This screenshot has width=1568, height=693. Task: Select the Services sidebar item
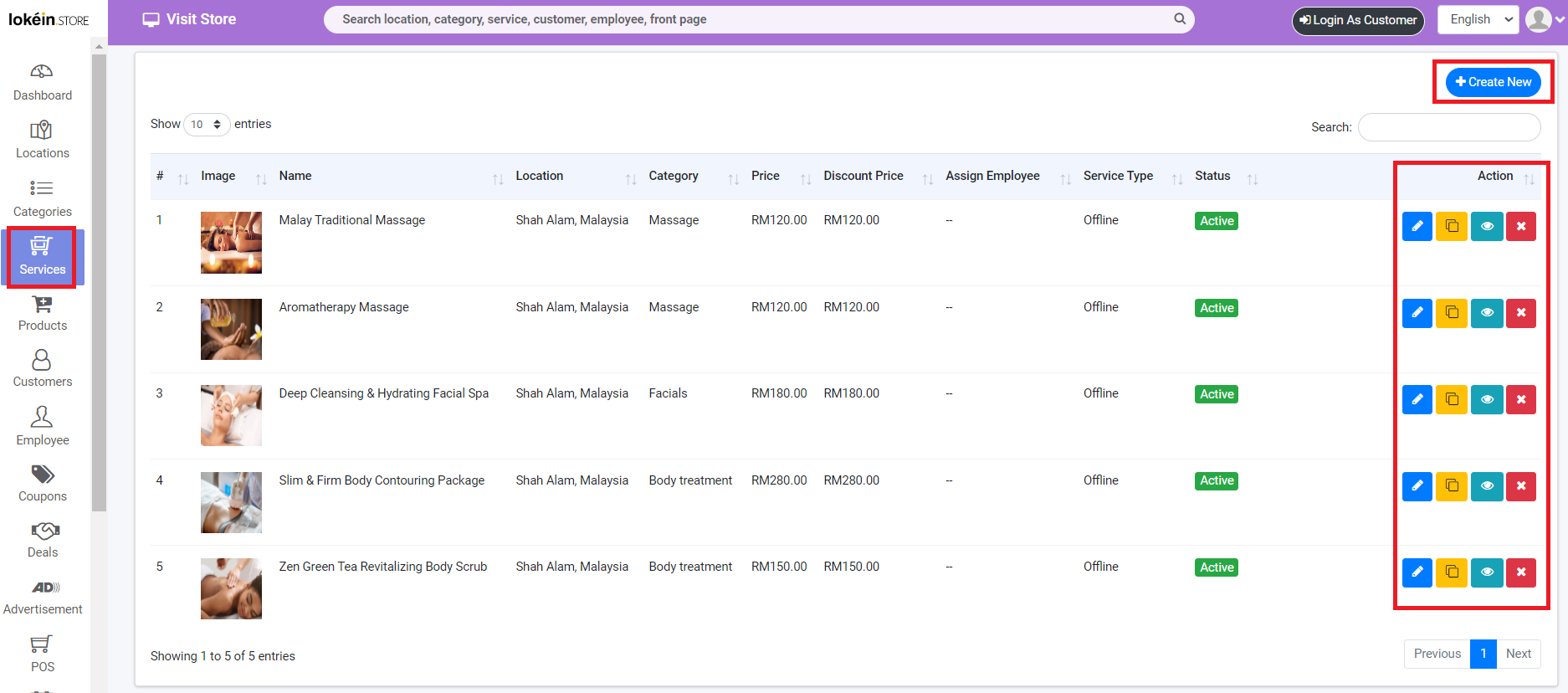pos(42,257)
